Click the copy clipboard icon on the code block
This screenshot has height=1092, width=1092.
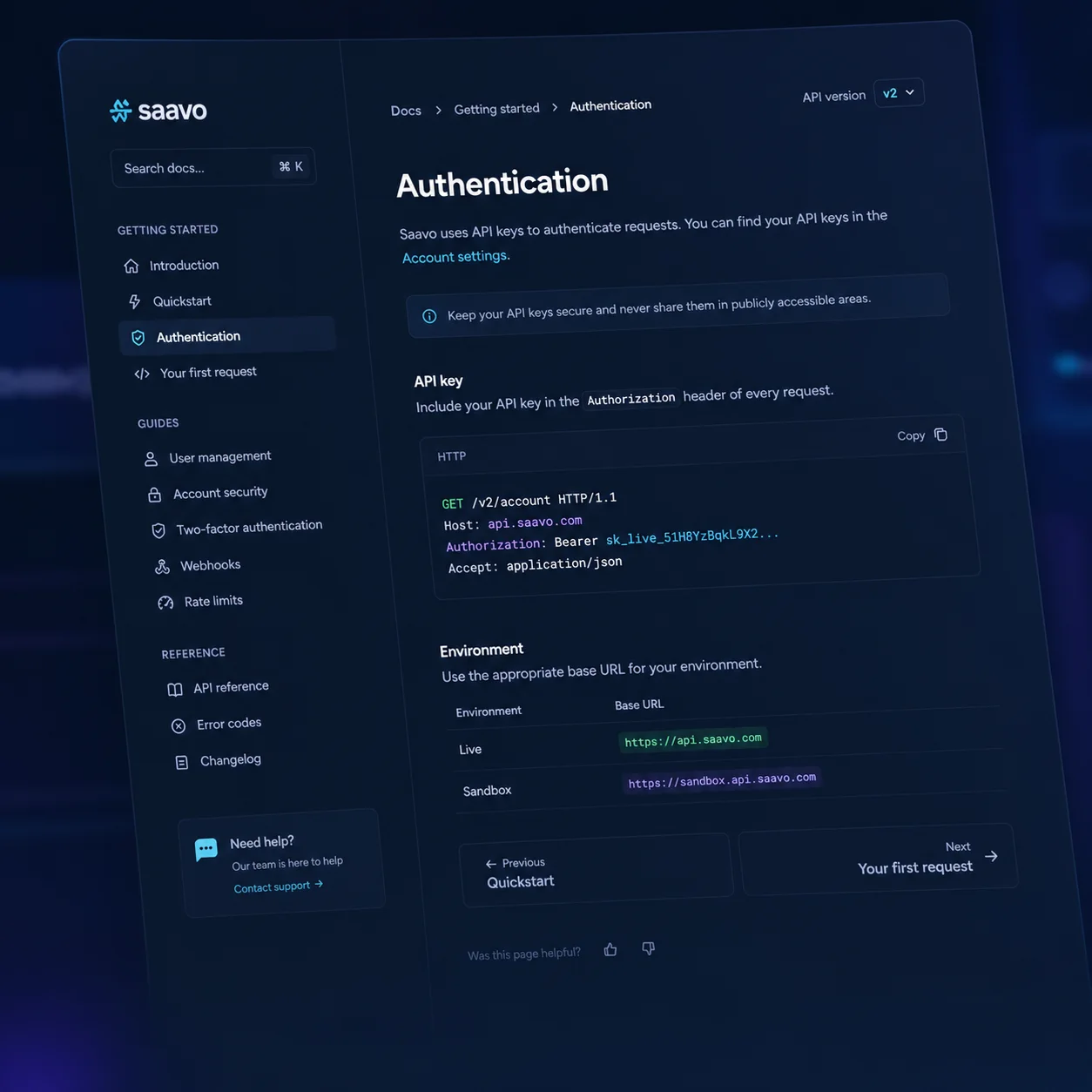tap(940, 435)
